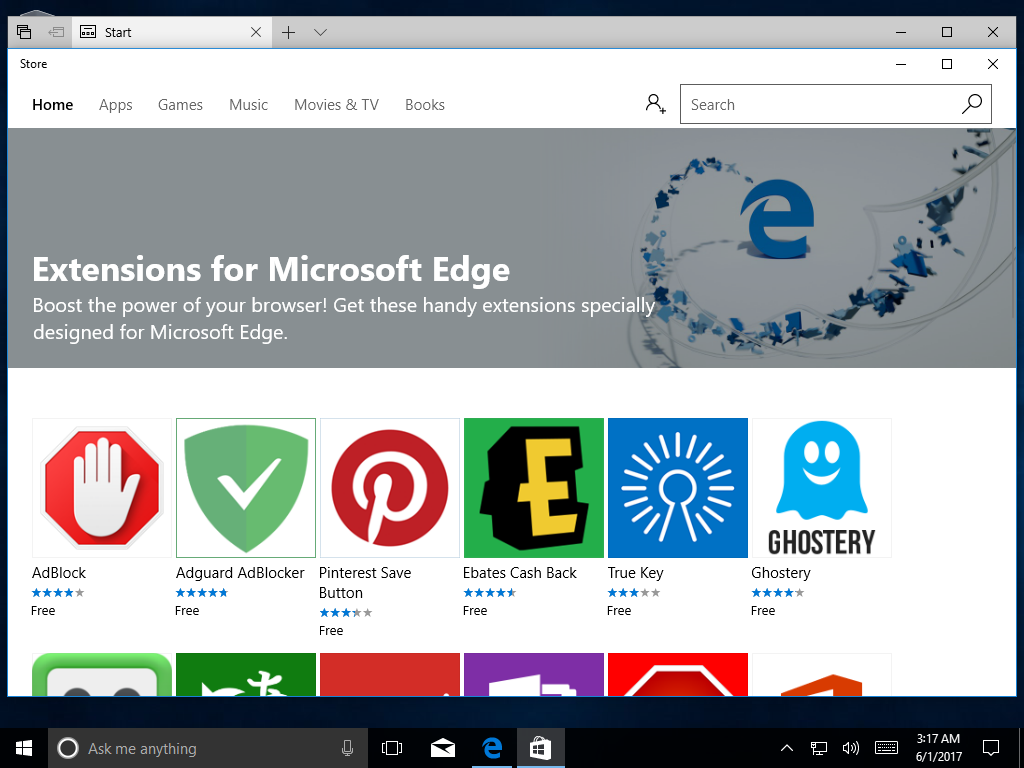Open Extensions for Microsoft Edge banner

pos(511,248)
